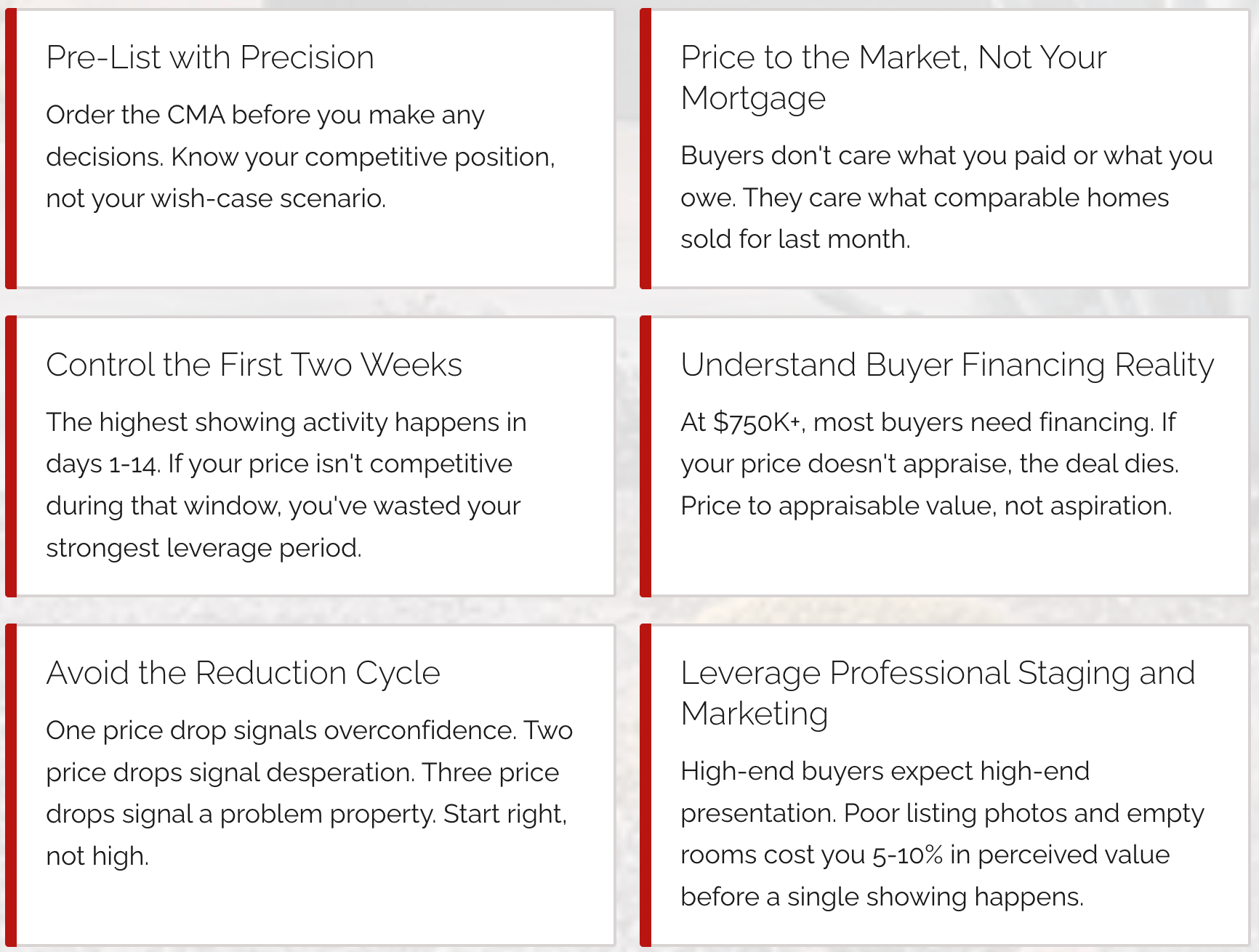The image size is (1259, 952).
Task: Click the paragraph about ordering the CMA
Action: [x=300, y=156]
